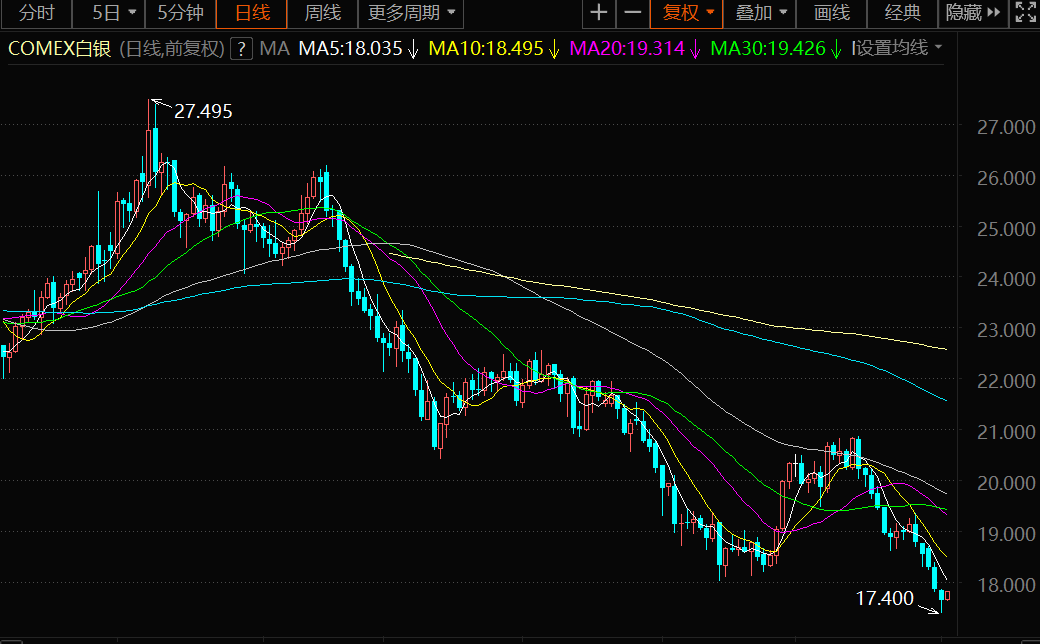Toggle 经典 classic view mode
1040x644 pixels.
[903, 13]
